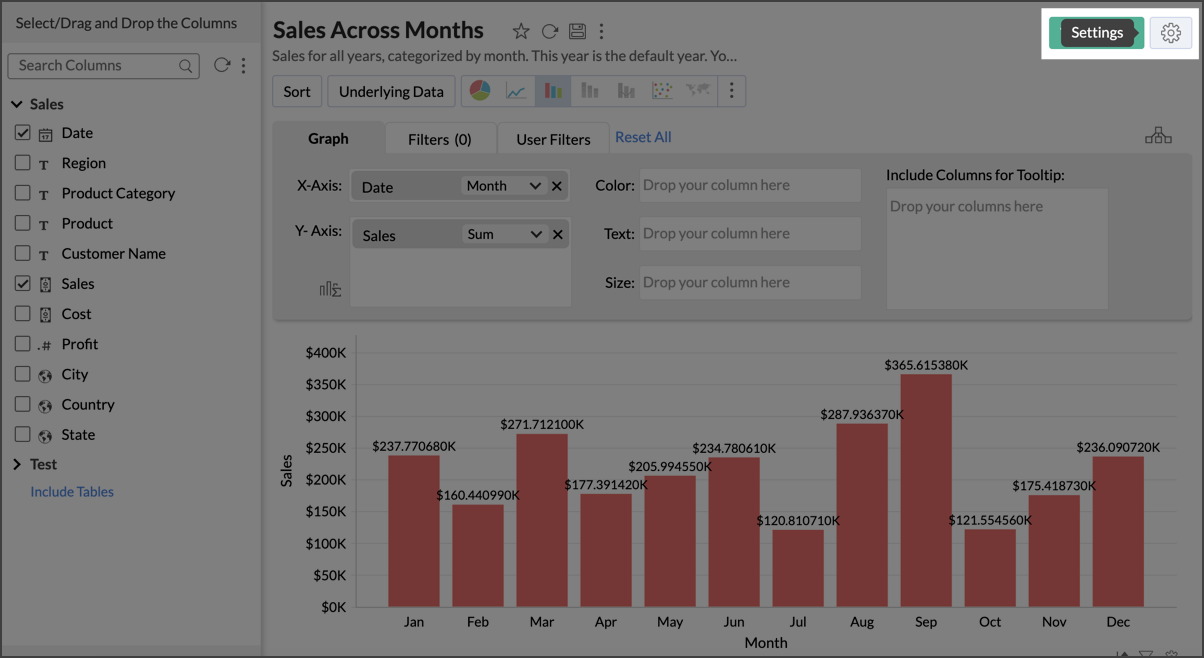Click the September sales bar
This screenshot has width=1204, height=658.
[x=926, y=490]
